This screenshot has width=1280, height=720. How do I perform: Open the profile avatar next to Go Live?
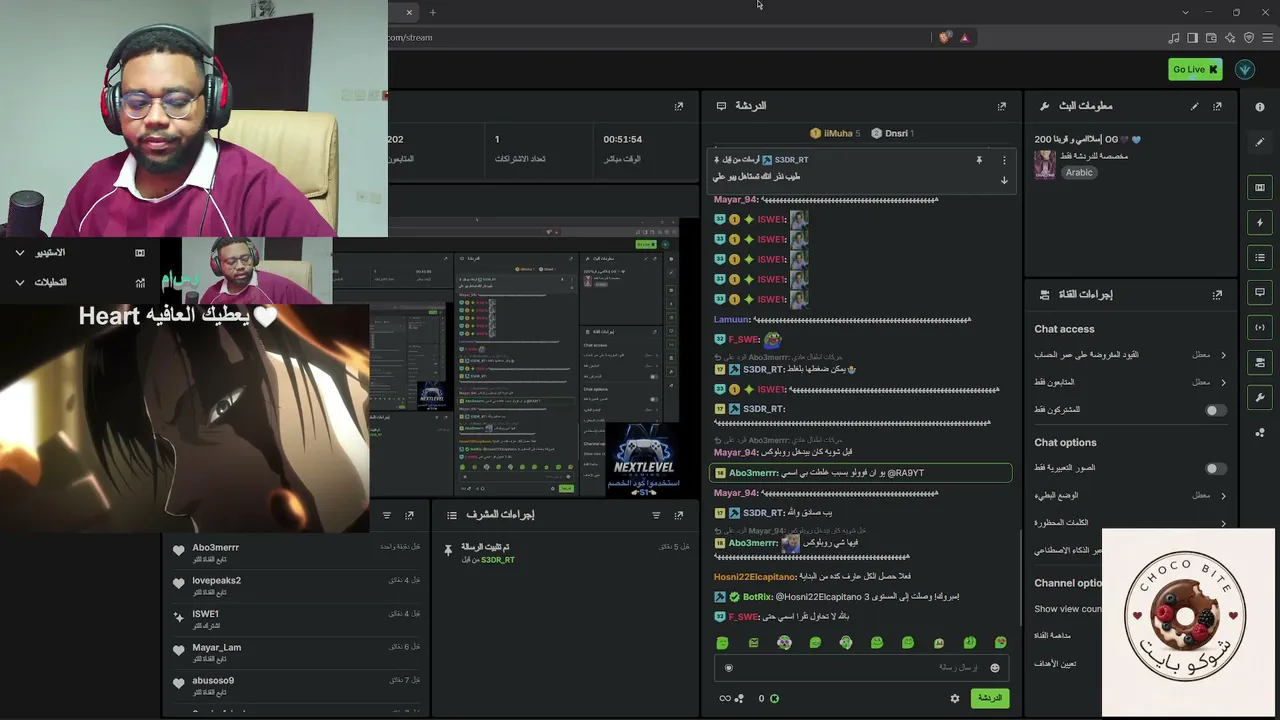click(1245, 69)
